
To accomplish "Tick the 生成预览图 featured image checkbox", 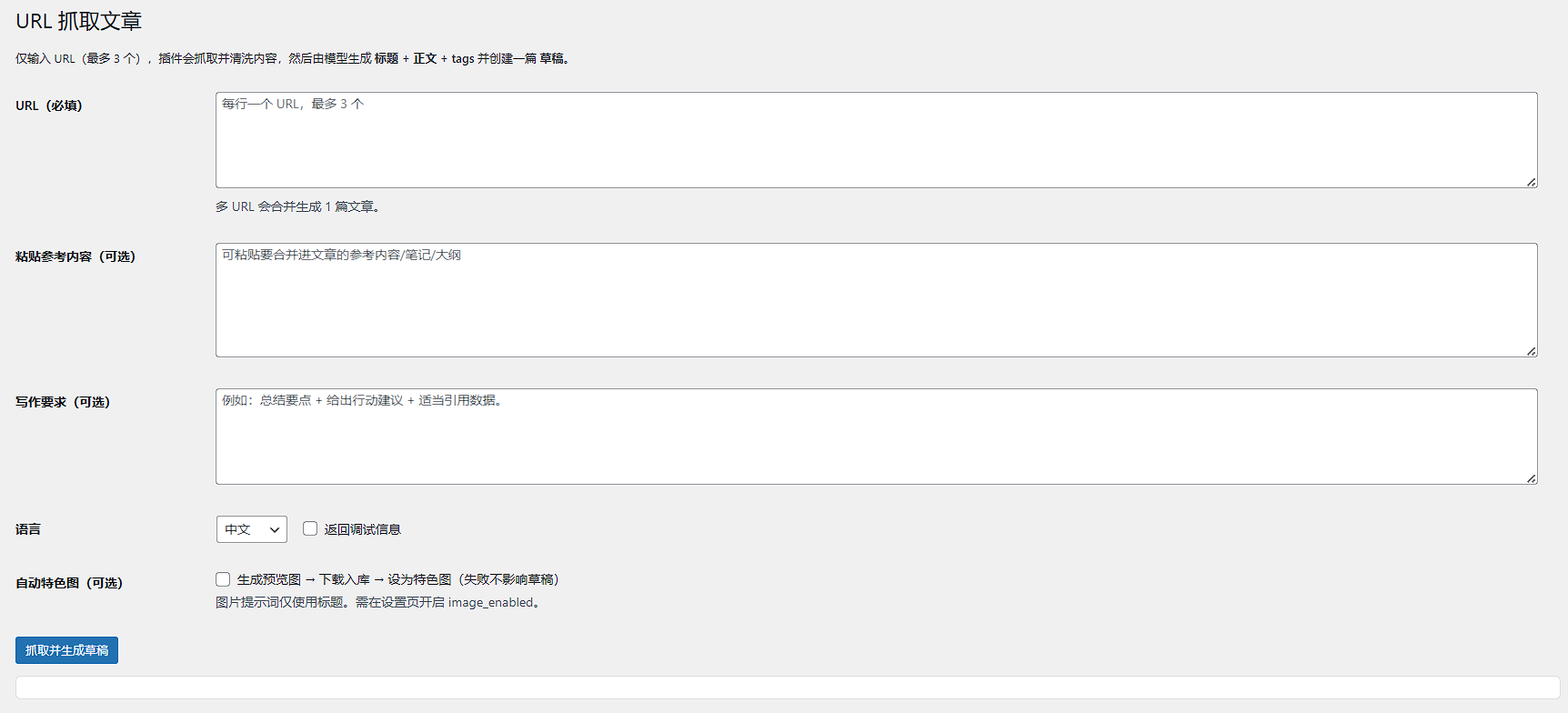I will pyautogui.click(x=223, y=579).
